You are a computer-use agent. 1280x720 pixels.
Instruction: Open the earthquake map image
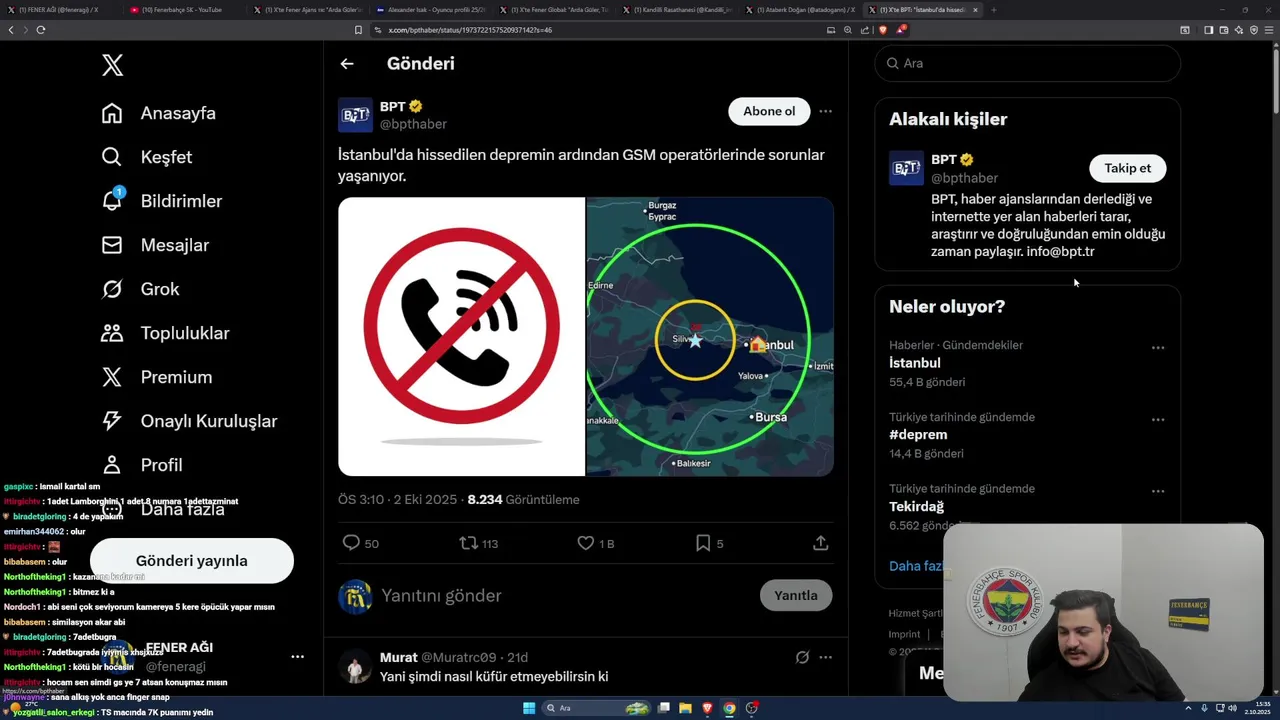710,336
